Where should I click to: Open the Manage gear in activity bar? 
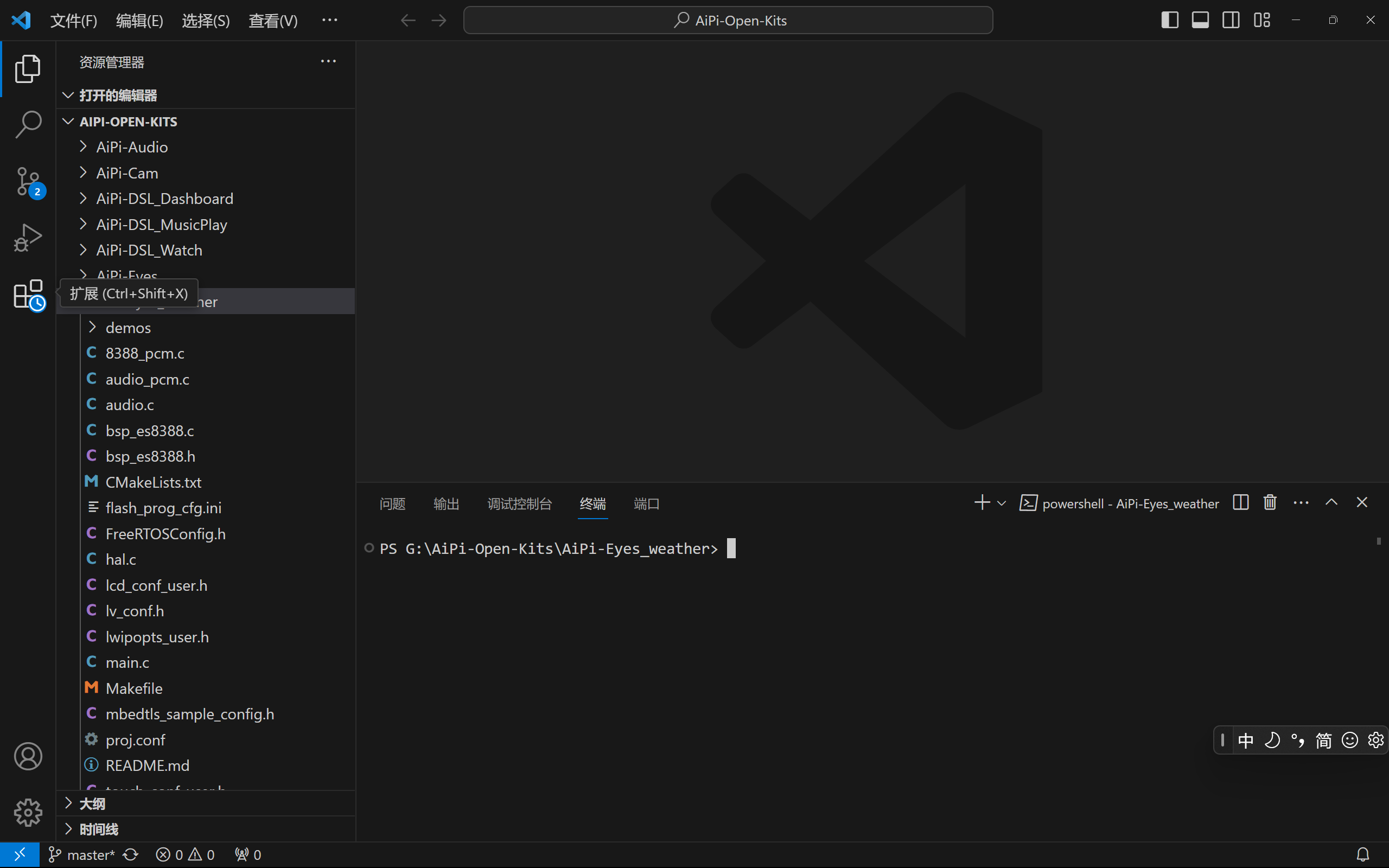[x=28, y=812]
